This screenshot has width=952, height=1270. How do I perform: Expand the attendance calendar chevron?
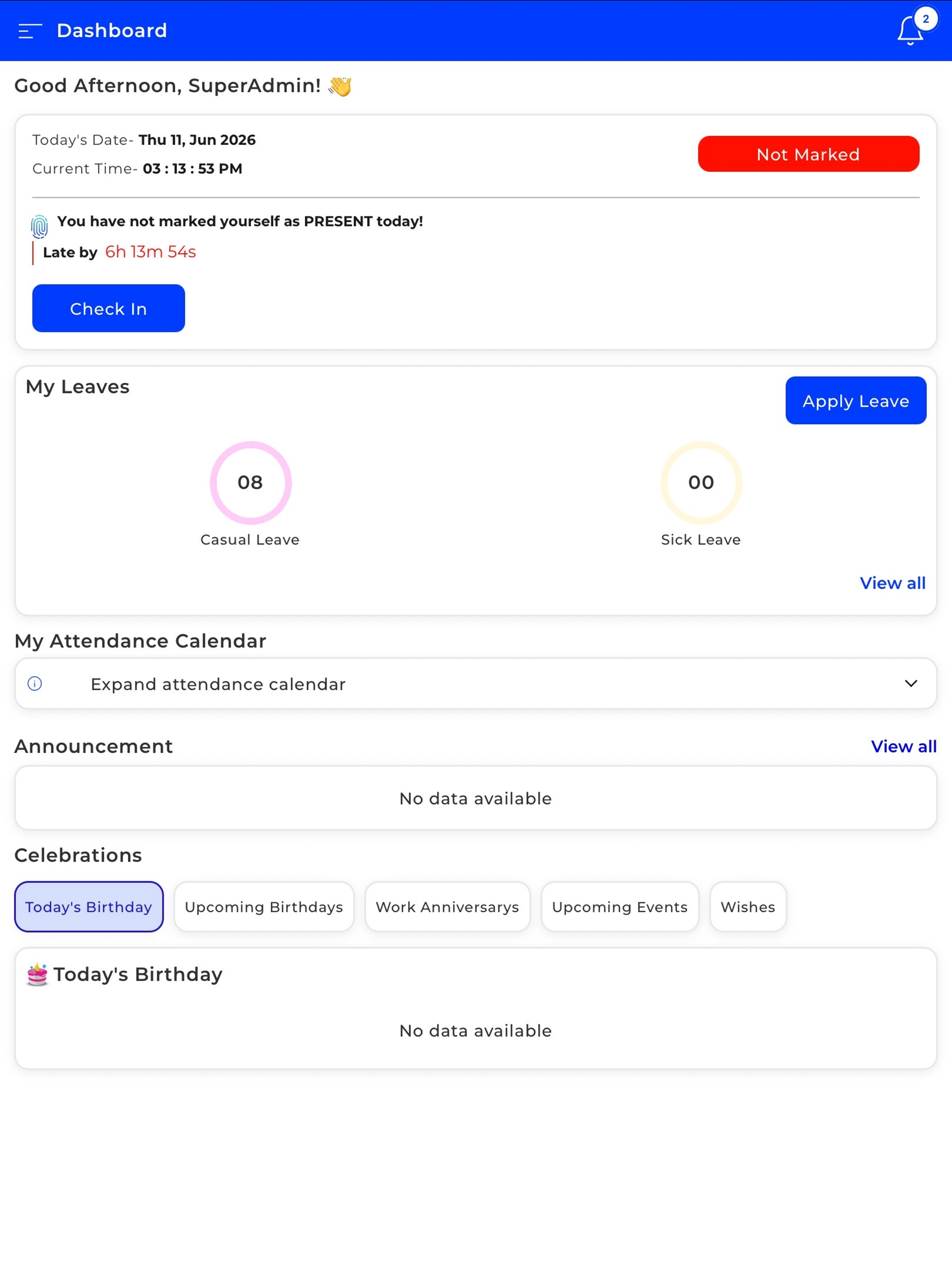tap(910, 683)
